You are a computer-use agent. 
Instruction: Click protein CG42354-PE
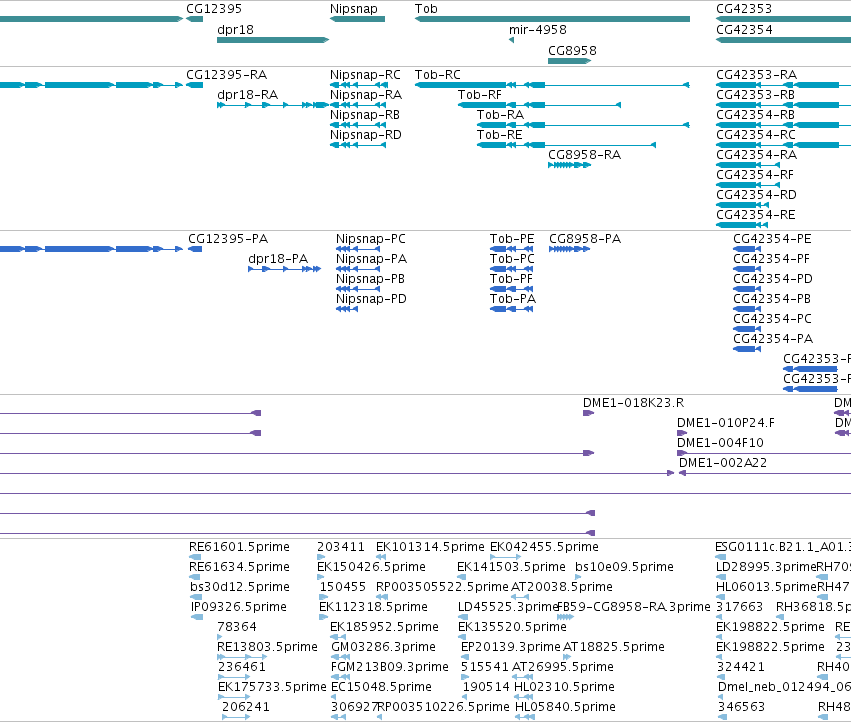[747, 249]
